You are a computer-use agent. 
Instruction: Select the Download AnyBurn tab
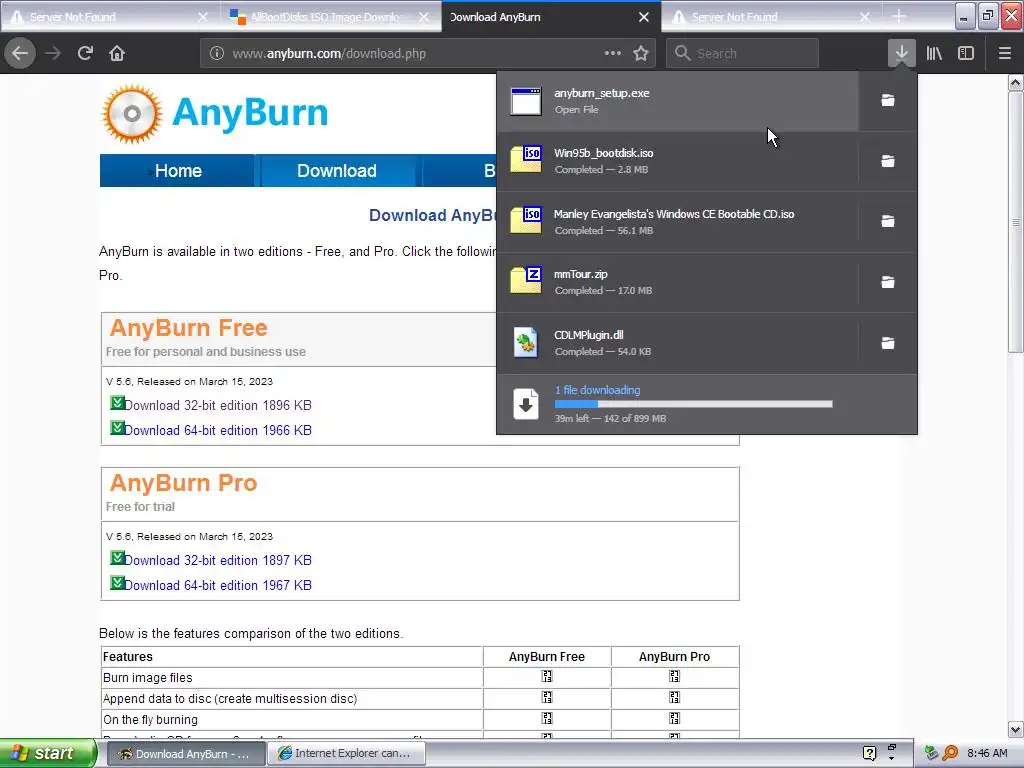pyautogui.click(x=551, y=17)
